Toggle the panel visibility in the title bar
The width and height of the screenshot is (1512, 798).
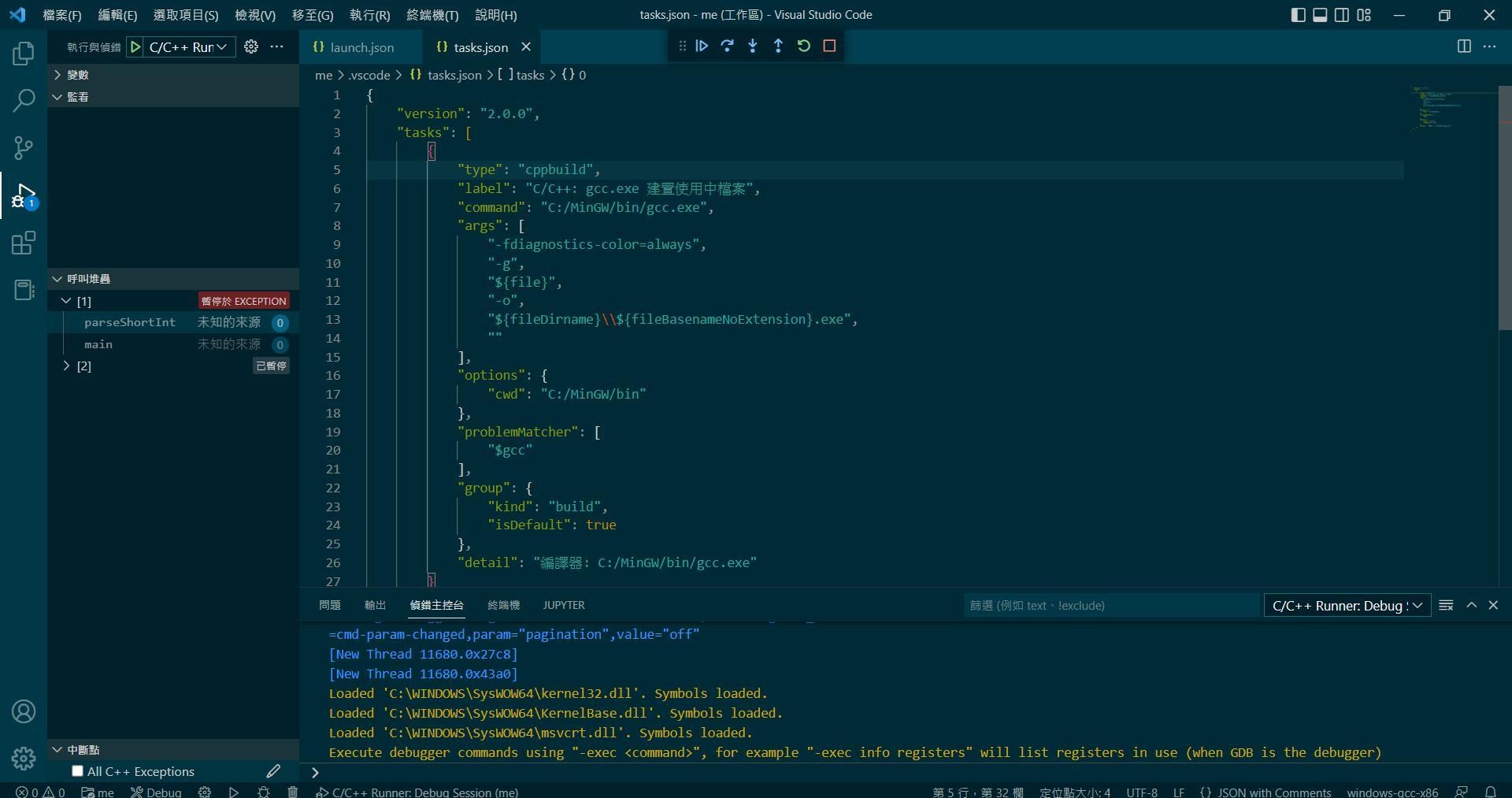(1320, 15)
